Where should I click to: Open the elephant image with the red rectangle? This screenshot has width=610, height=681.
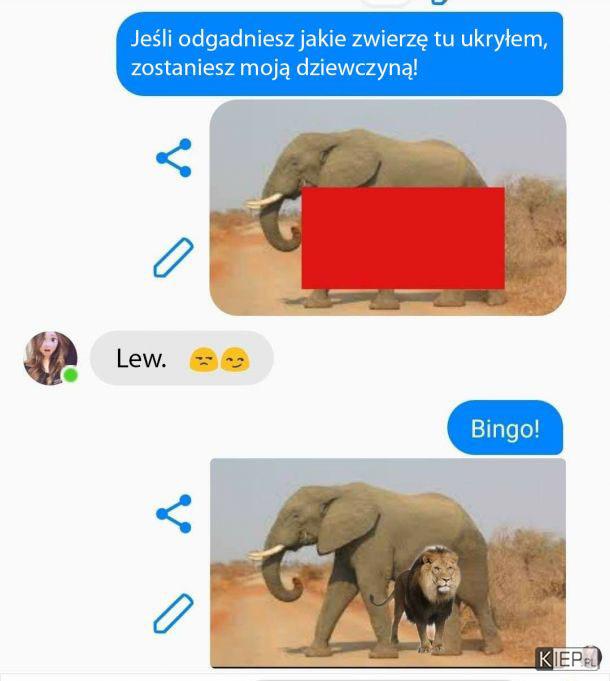[388, 208]
